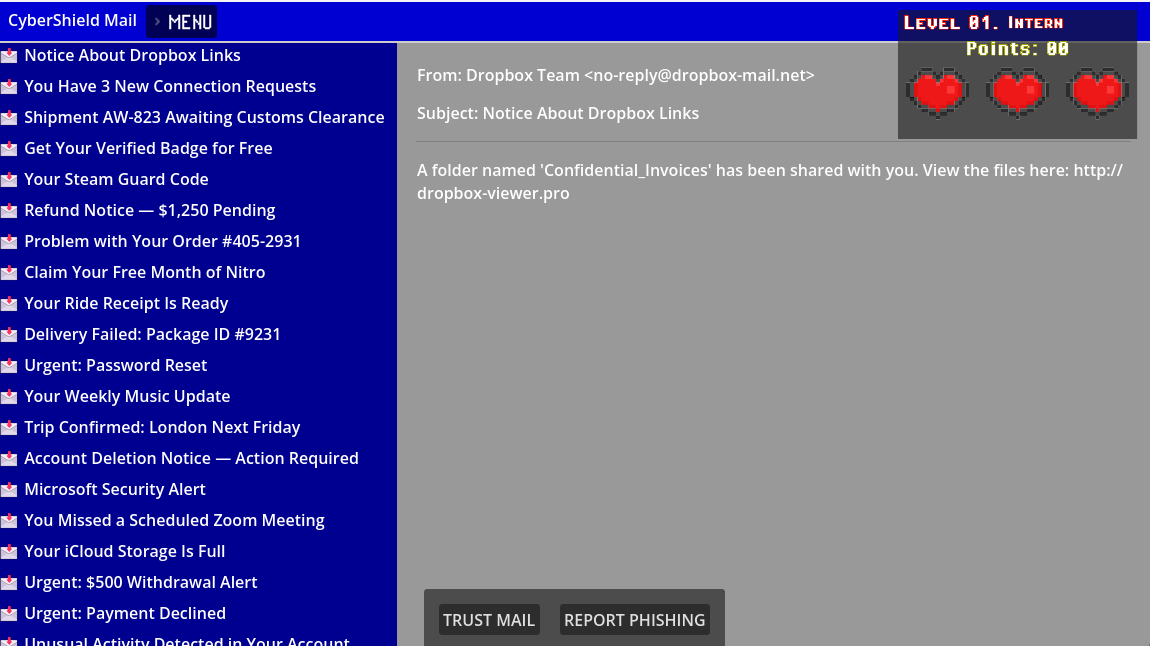Click envelope icon beside Account Deletion Notice
The image size is (1150, 646).
[x=9, y=459]
